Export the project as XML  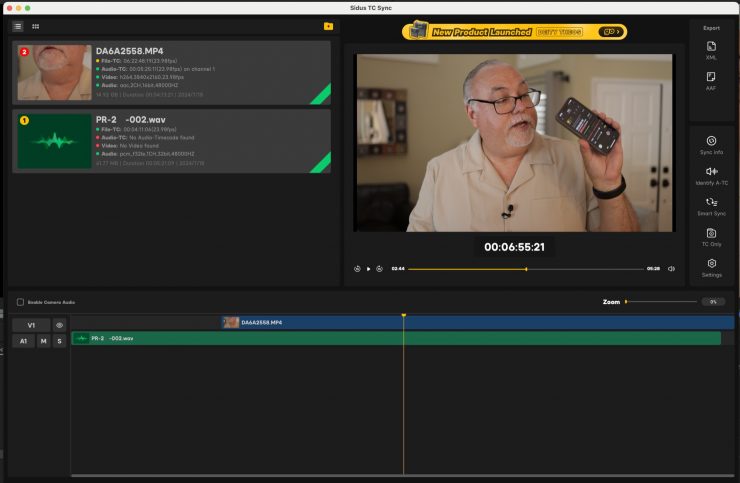pyautogui.click(x=711, y=50)
